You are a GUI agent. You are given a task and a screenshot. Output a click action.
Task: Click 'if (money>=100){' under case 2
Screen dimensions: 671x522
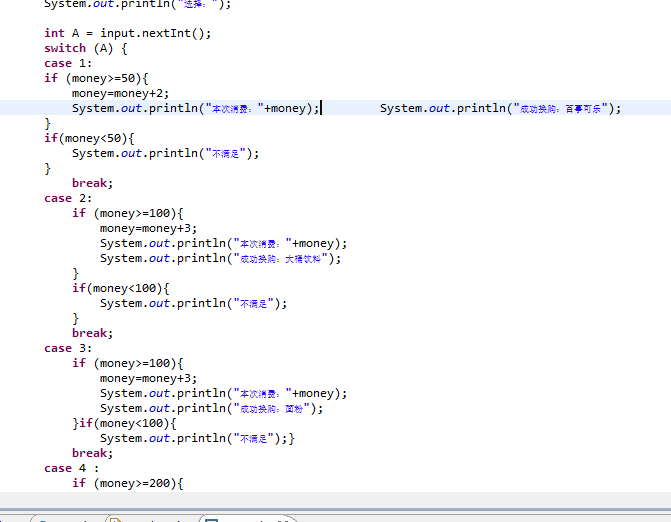pyautogui.click(x=128, y=214)
